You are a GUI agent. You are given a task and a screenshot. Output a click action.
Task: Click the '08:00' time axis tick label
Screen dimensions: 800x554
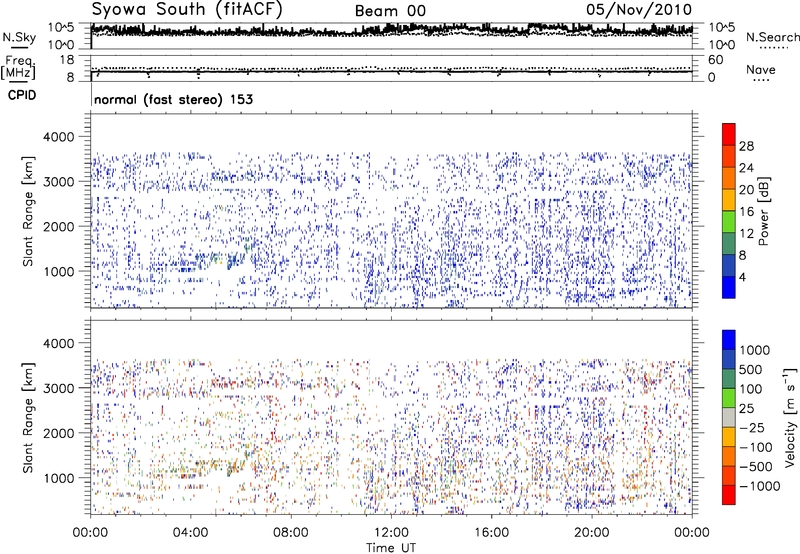pos(291,533)
